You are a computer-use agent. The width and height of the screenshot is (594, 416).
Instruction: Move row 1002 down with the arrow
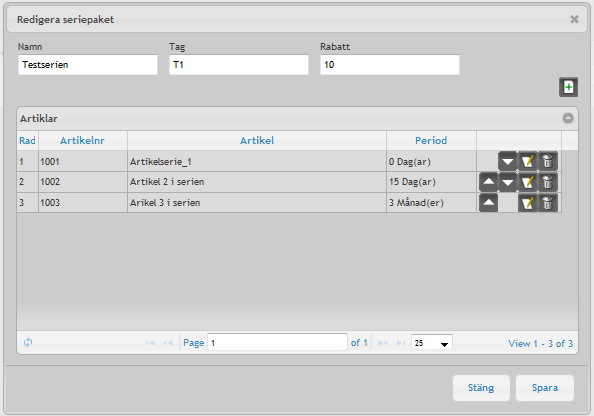point(508,182)
